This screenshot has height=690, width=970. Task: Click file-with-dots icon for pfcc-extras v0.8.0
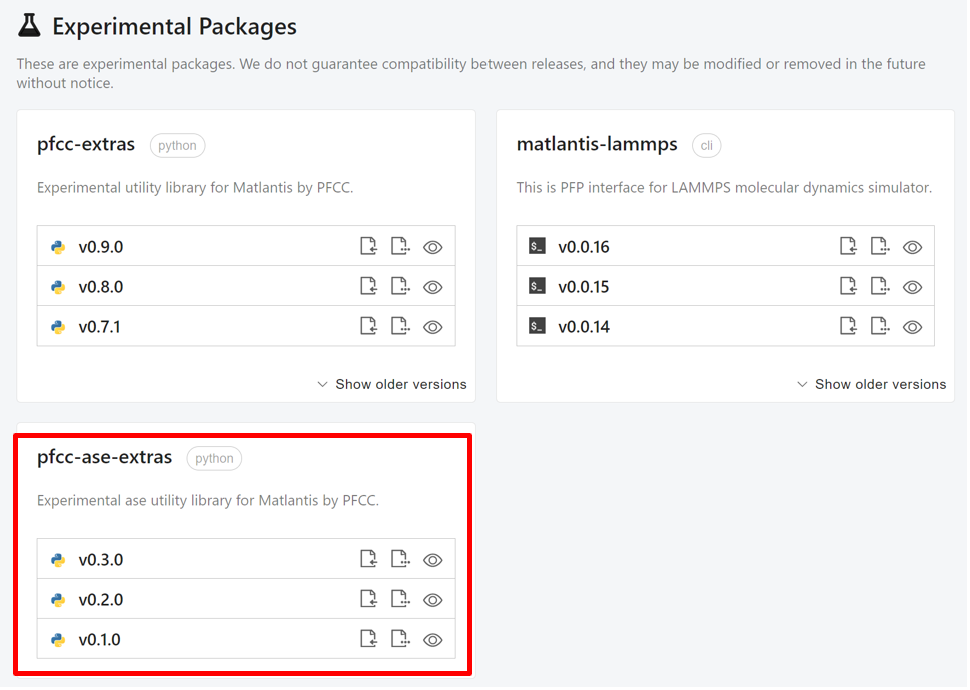[x=400, y=287]
